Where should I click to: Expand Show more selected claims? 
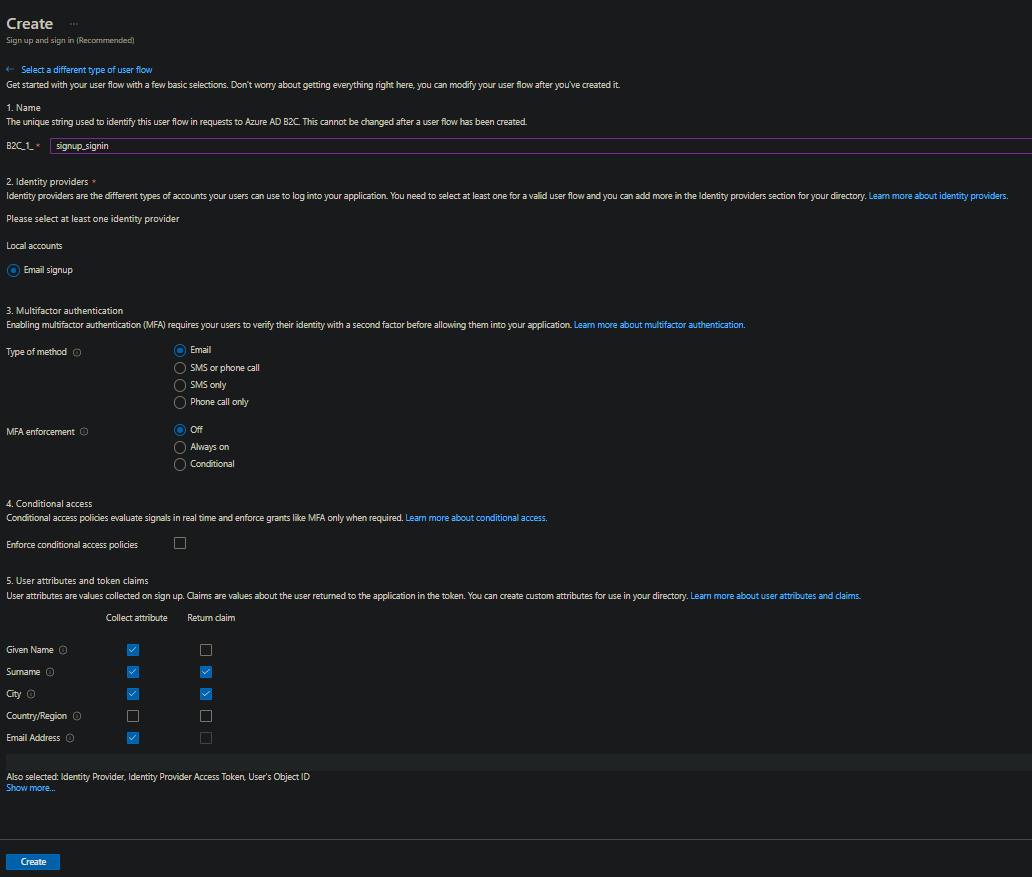point(30,787)
